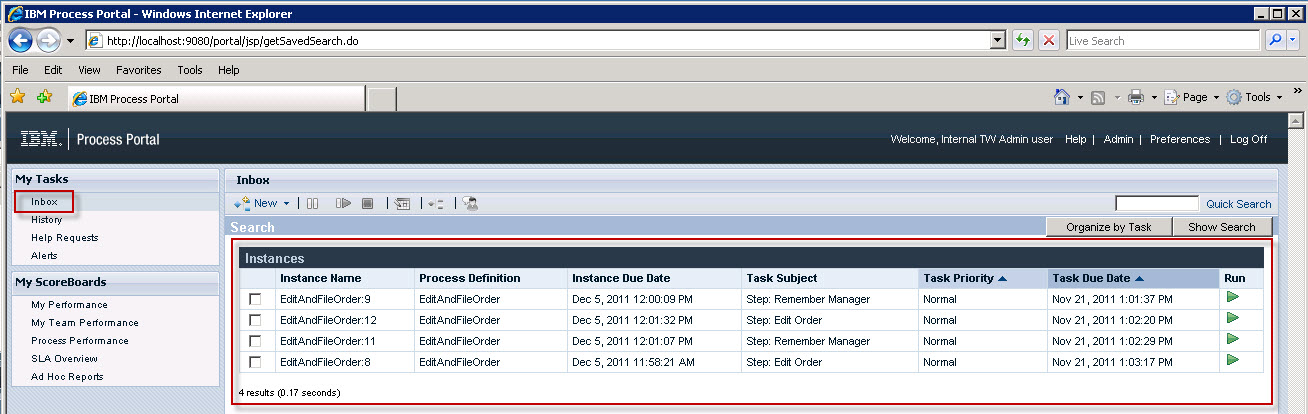
Task: Click the Print icon
Action: (x=1136, y=97)
